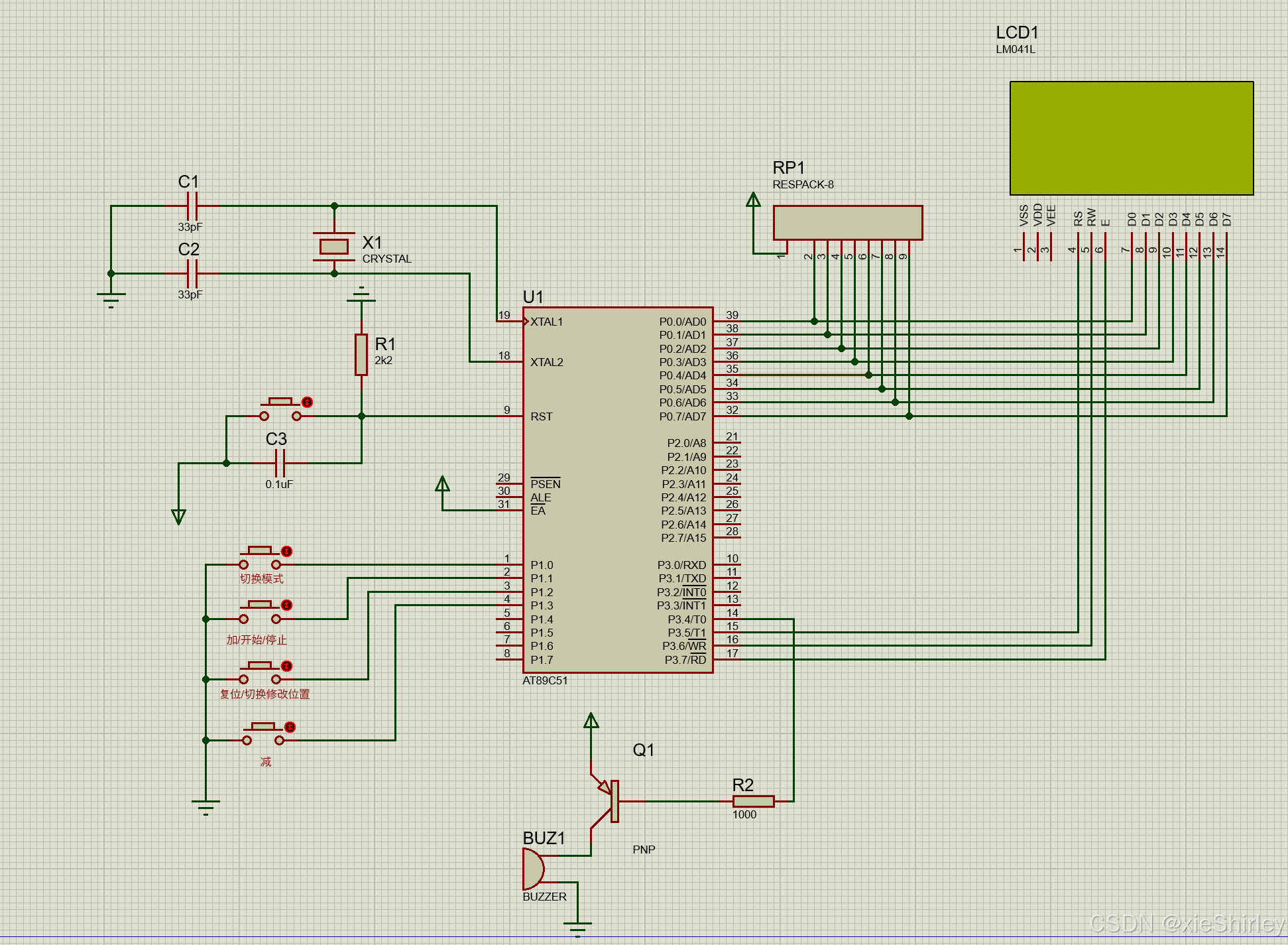Select the U1 AT89C51 chip body
1288x945 pixels.
pyautogui.click(x=616, y=491)
